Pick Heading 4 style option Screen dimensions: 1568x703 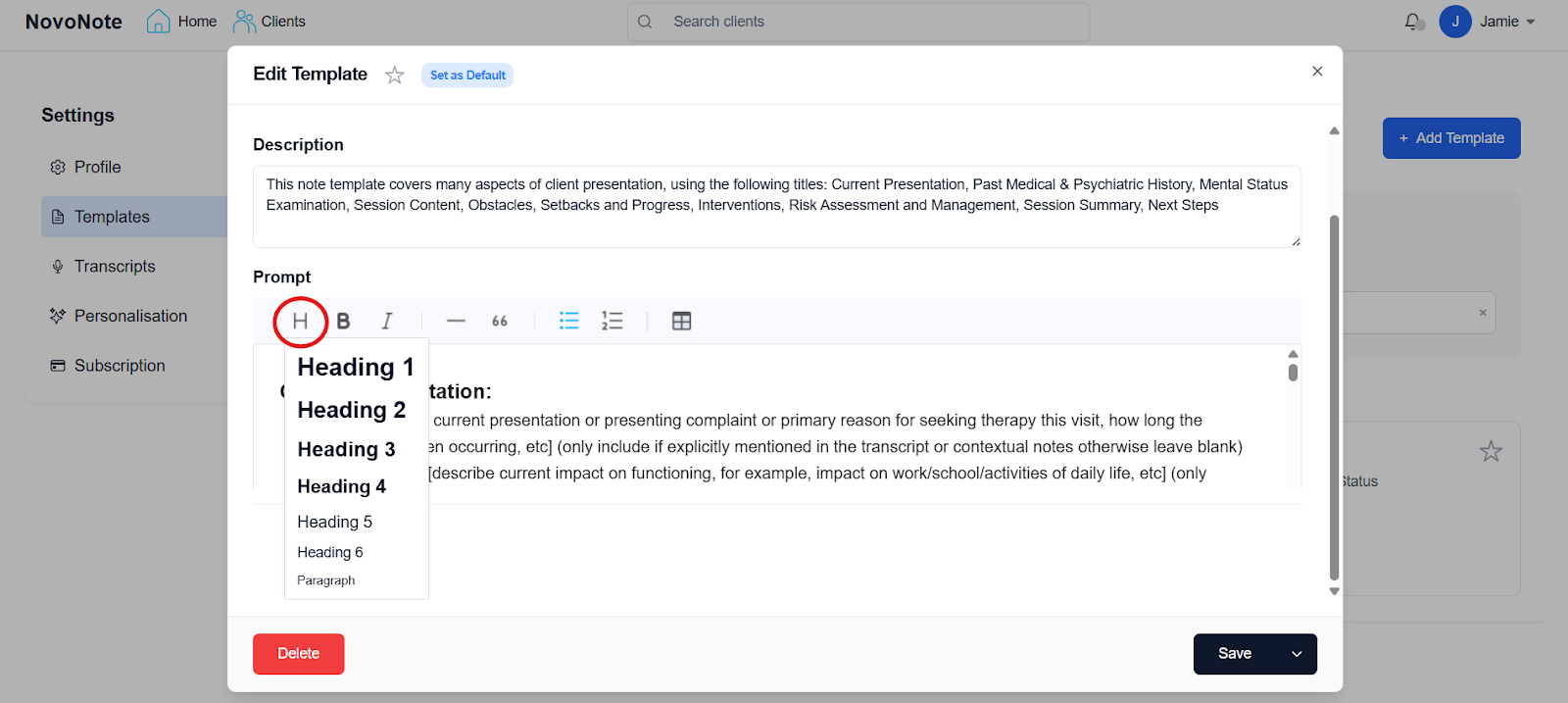click(341, 486)
